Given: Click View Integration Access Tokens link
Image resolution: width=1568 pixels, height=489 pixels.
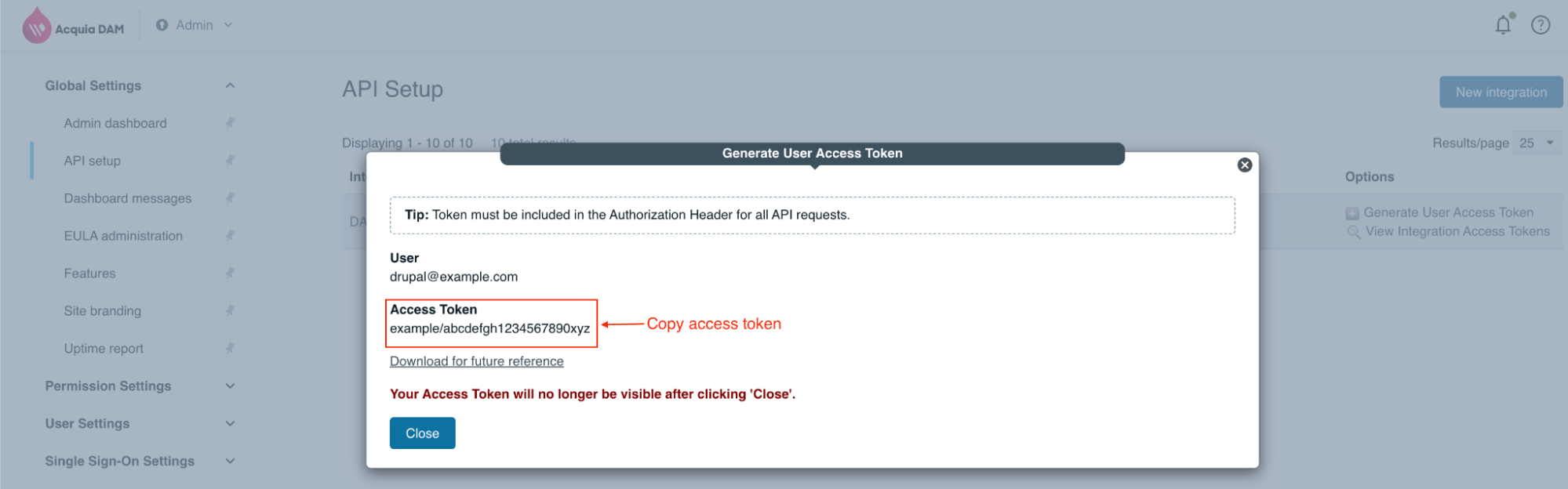Looking at the screenshot, I should [x=1457, y=231].
